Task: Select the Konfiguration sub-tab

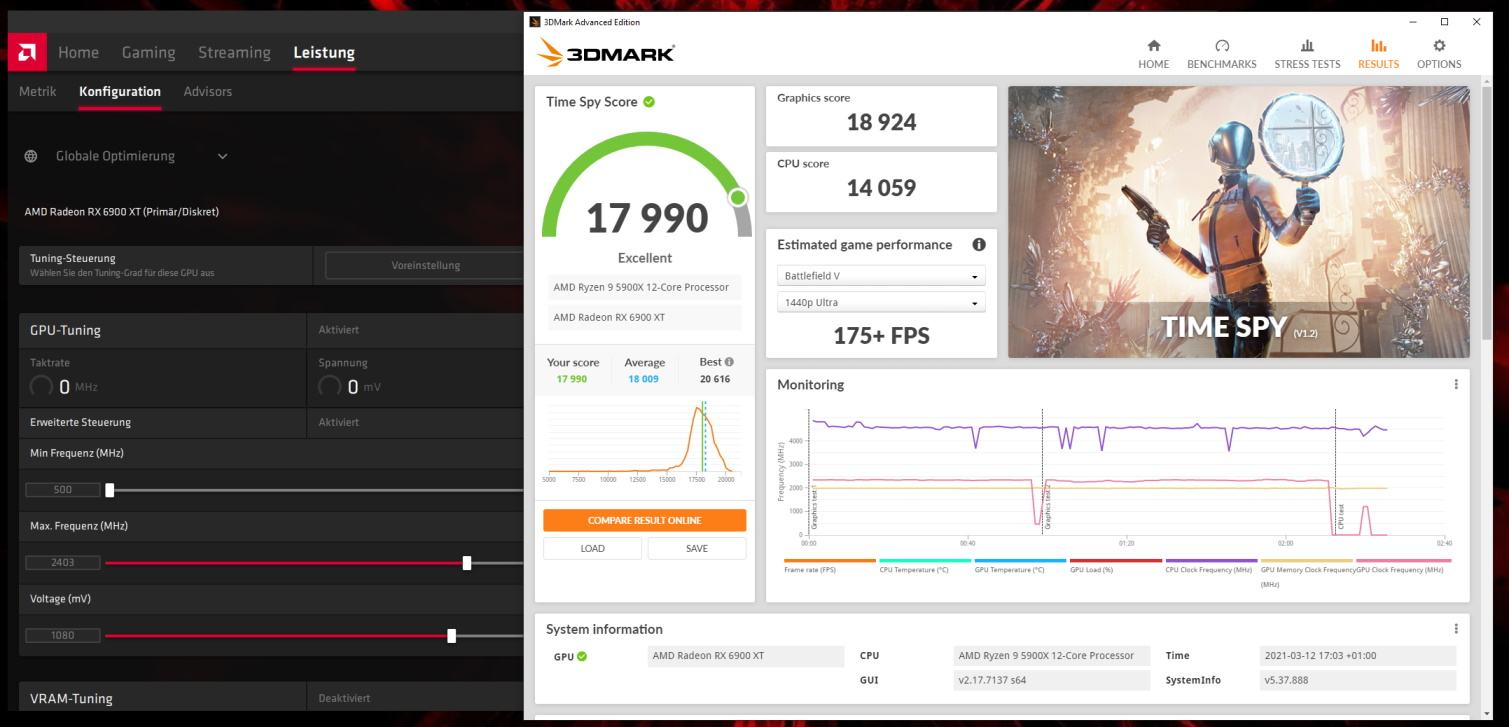Action: [x=120, y=91]
